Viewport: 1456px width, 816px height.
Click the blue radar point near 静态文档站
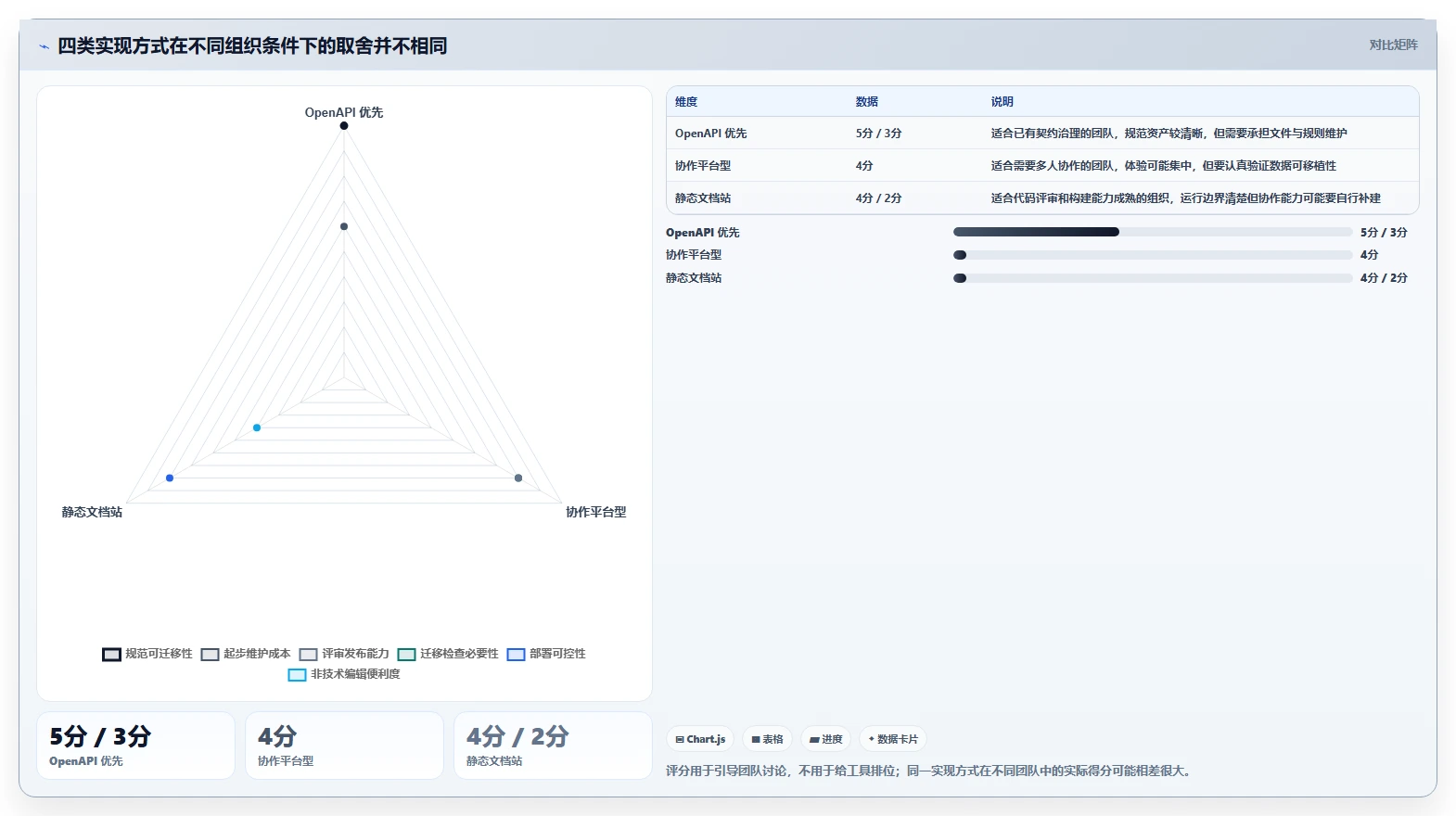tap(170, 478)
